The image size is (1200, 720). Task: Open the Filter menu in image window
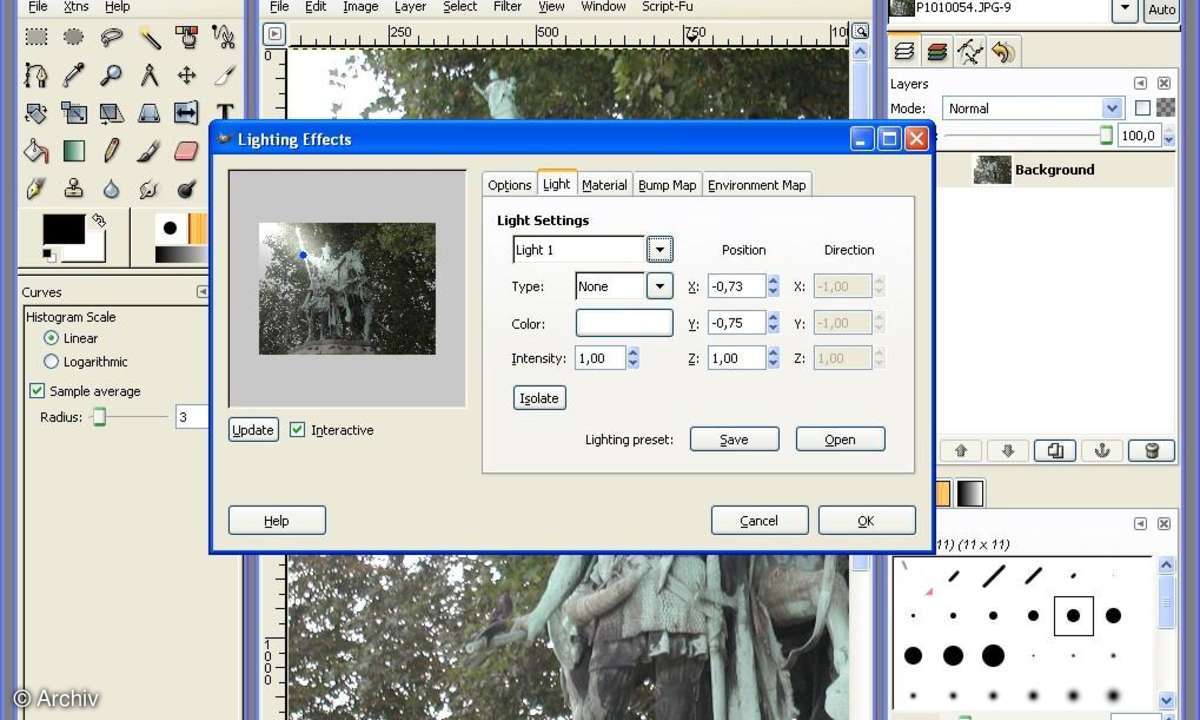[x=508, y=7]
